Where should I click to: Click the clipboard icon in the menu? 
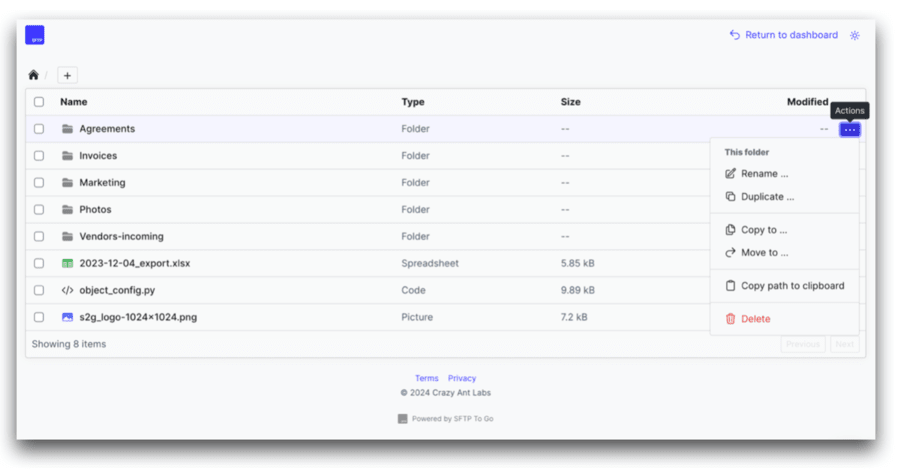coord(730,286)
